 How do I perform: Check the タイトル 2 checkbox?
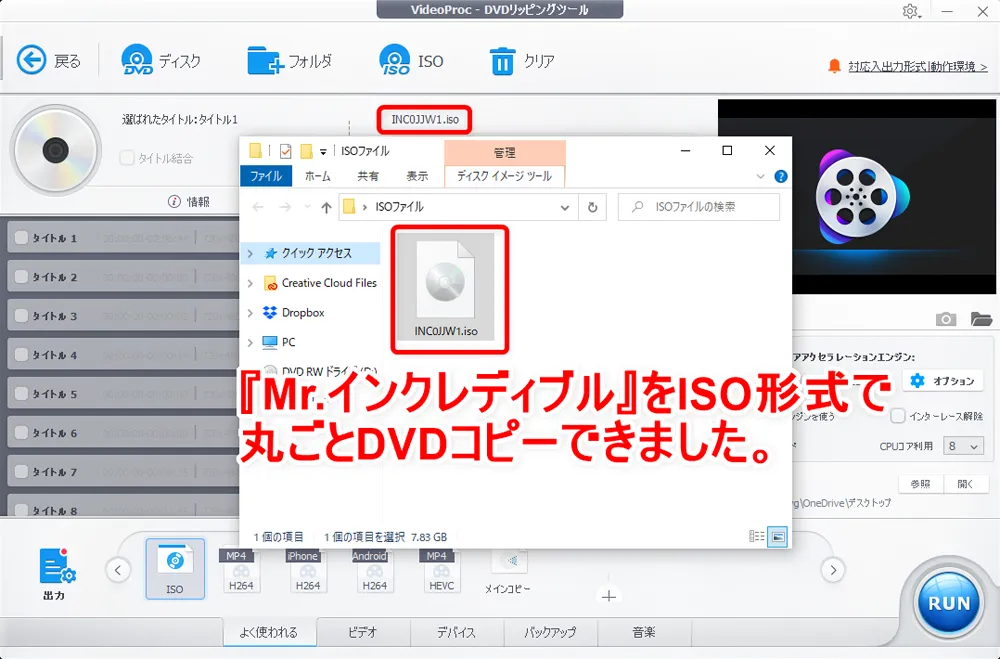pyautogui.click(x=22, y=276)
